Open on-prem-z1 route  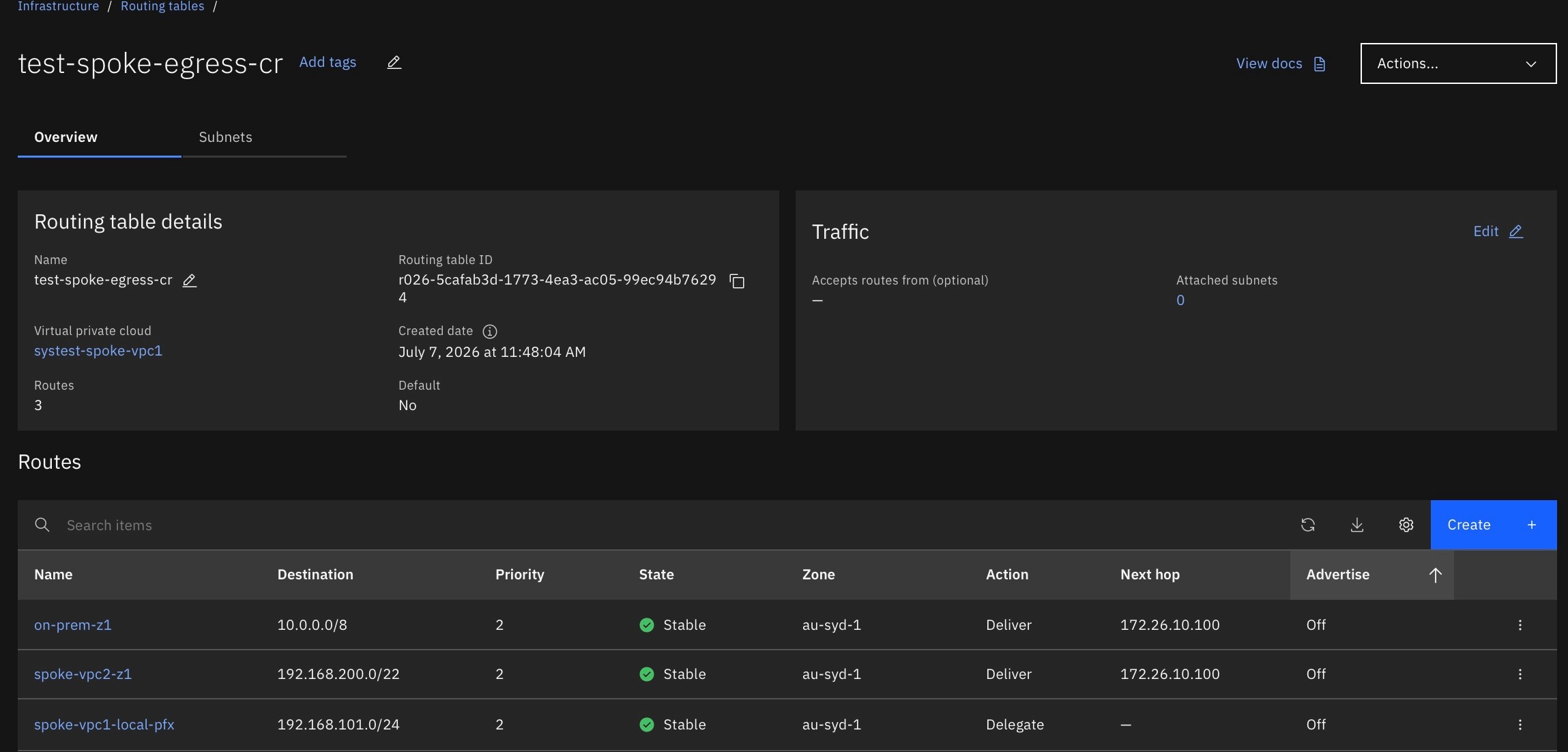point(73,625)
